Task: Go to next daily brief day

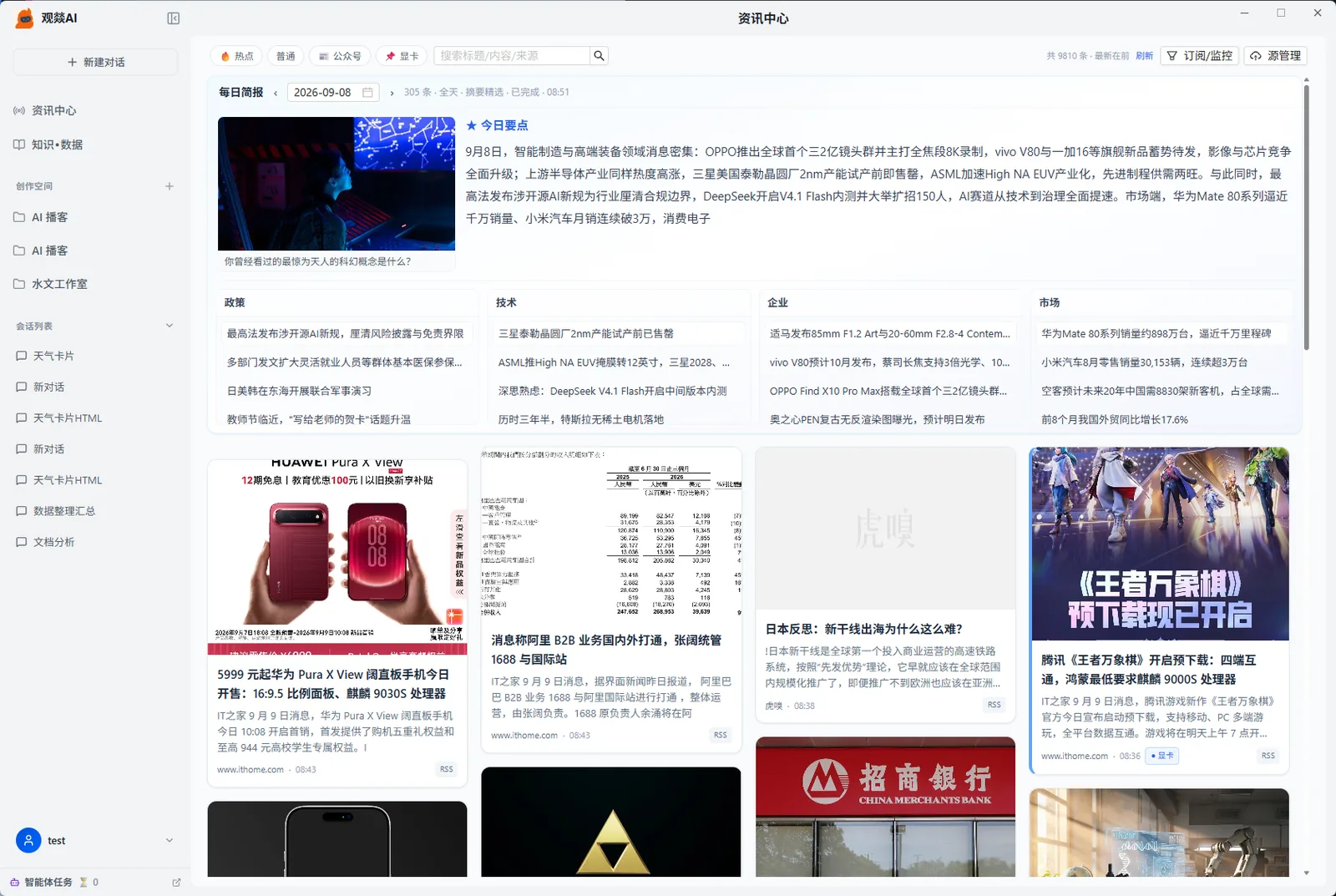Action: click(392, 93)
